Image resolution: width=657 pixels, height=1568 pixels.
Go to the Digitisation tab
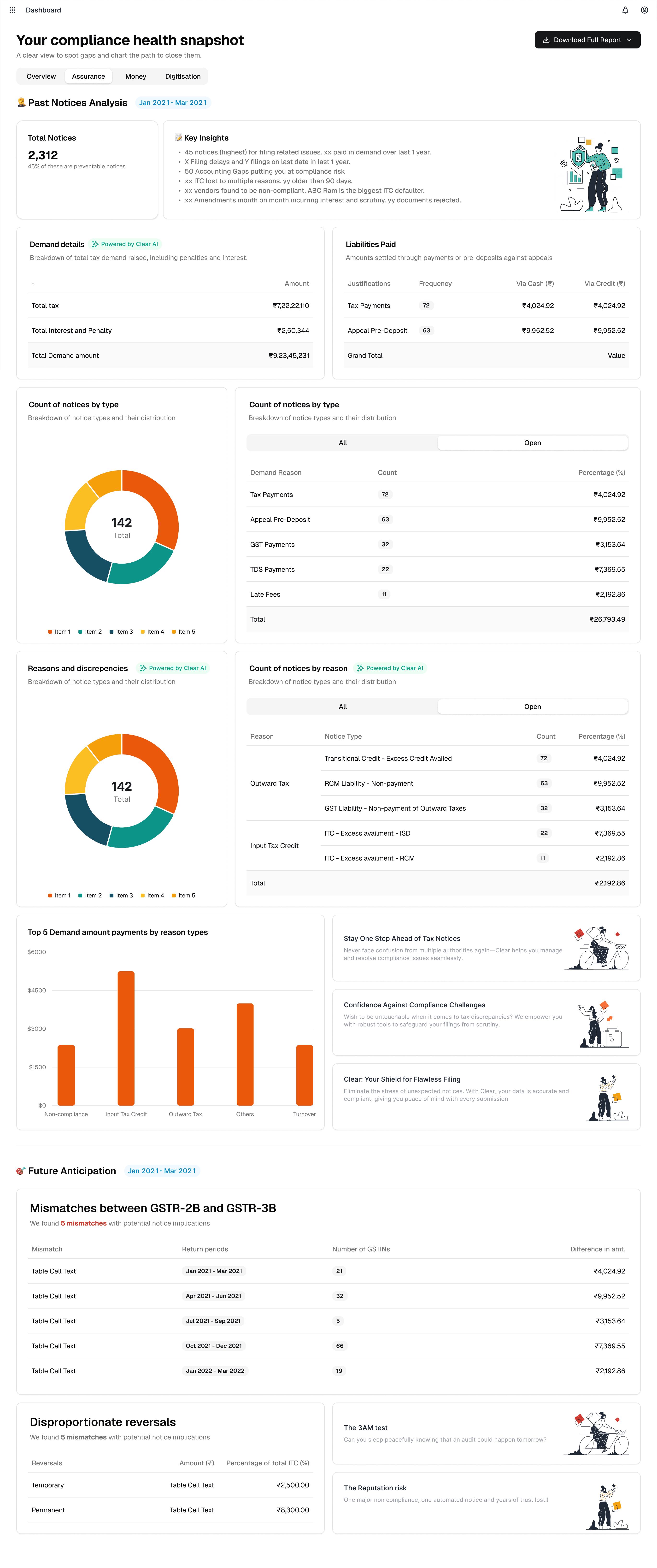tap(182, 77)
